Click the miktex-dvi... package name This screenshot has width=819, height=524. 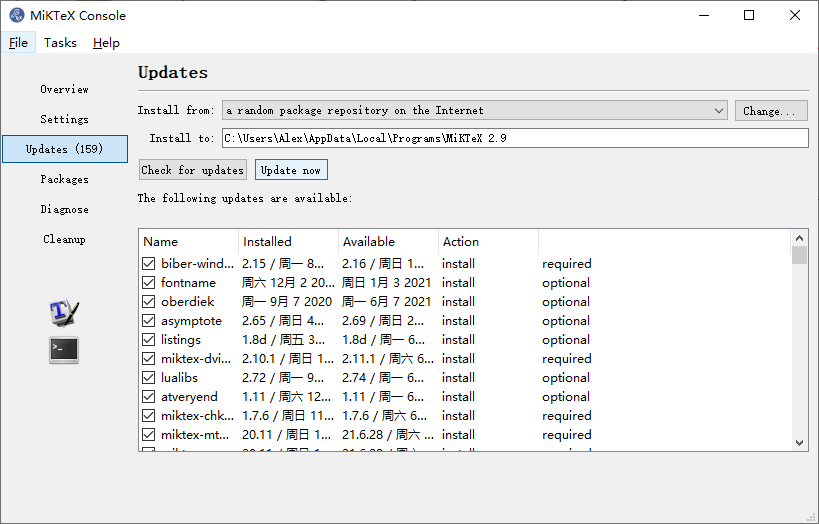click(195, 359)
